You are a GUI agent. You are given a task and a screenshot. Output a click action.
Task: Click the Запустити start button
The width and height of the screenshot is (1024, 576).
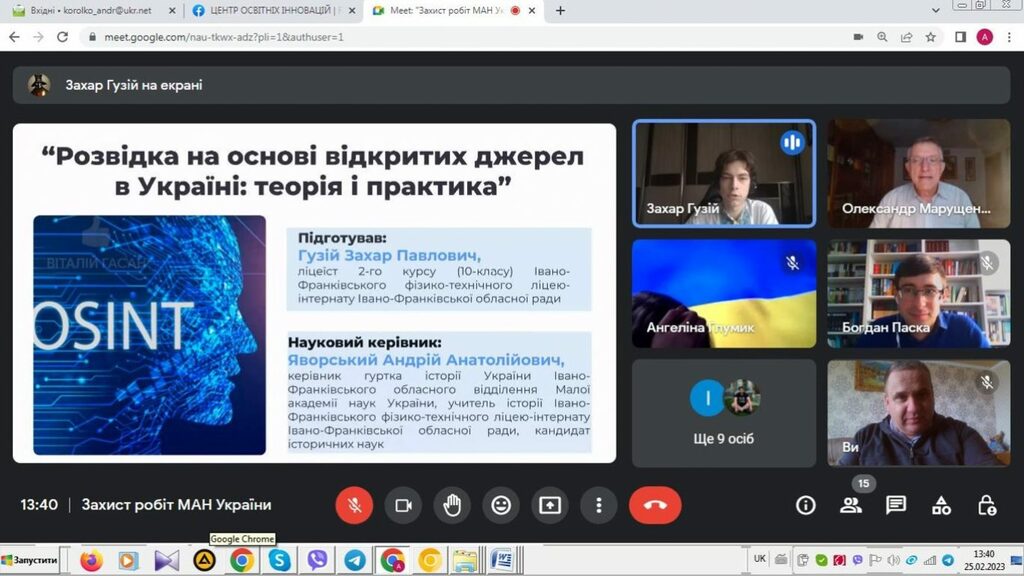pyautogui.click(x=30, y=560)
